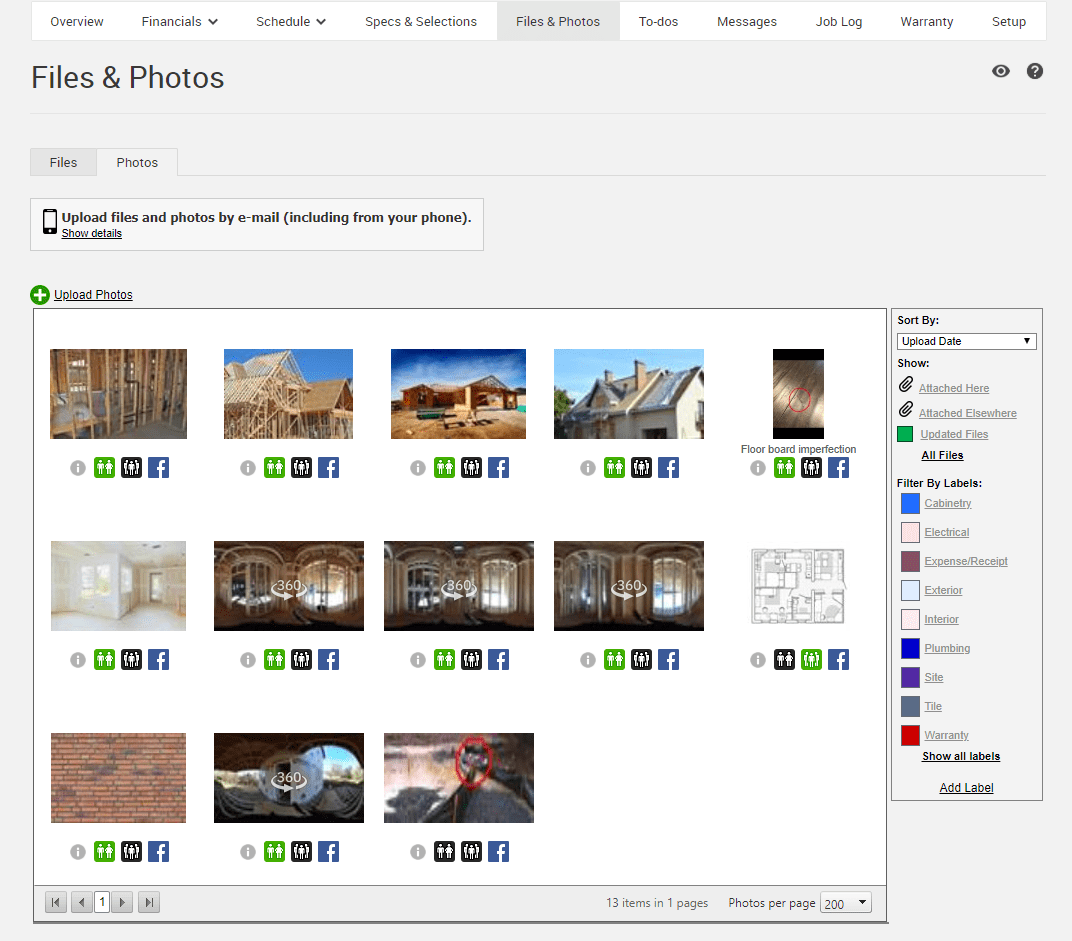Viewport: 1072px width, 941px height.
Task: Open the Sort By Upload Date dropdown
Action: point(966,341)
